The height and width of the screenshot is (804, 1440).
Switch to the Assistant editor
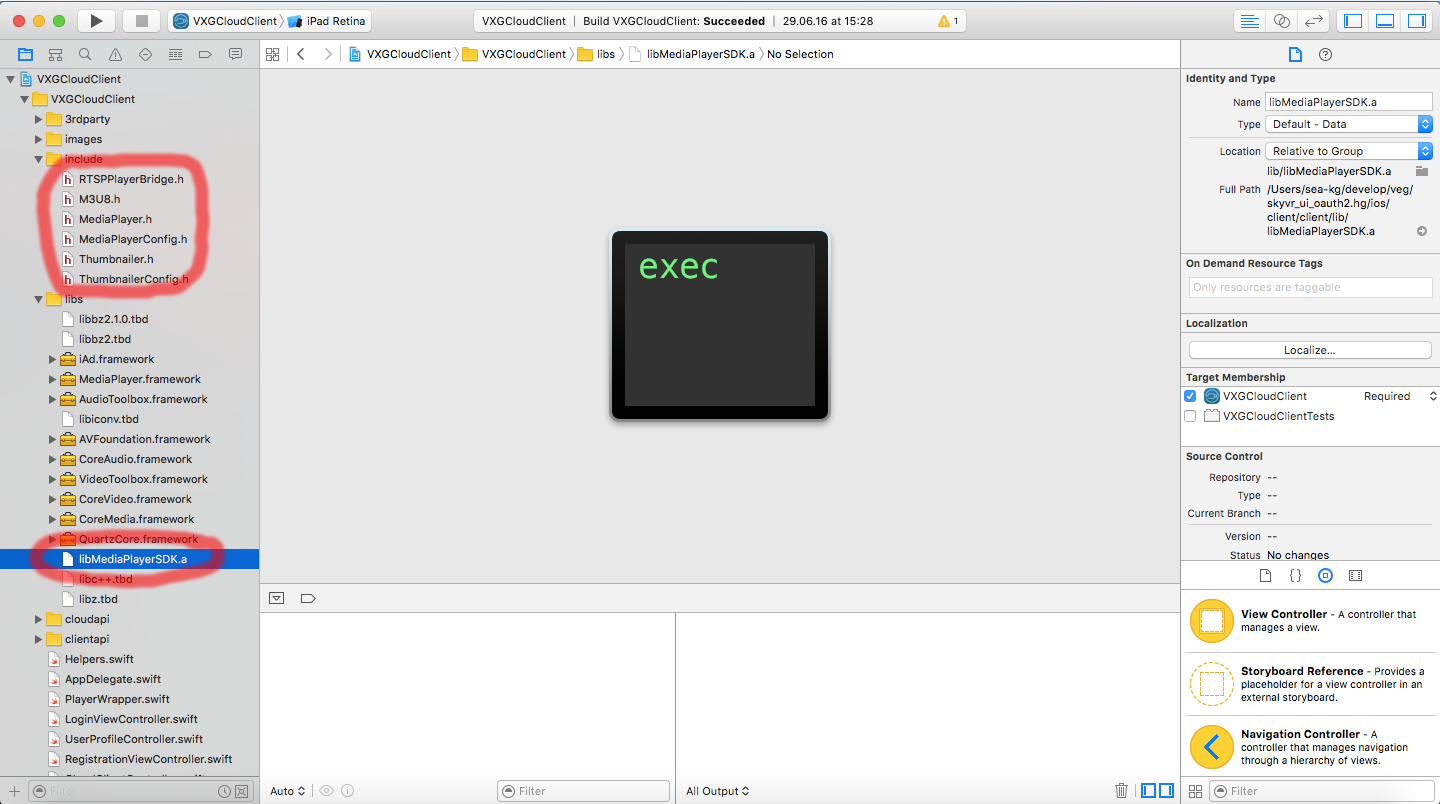click(x=1281, y=21)
